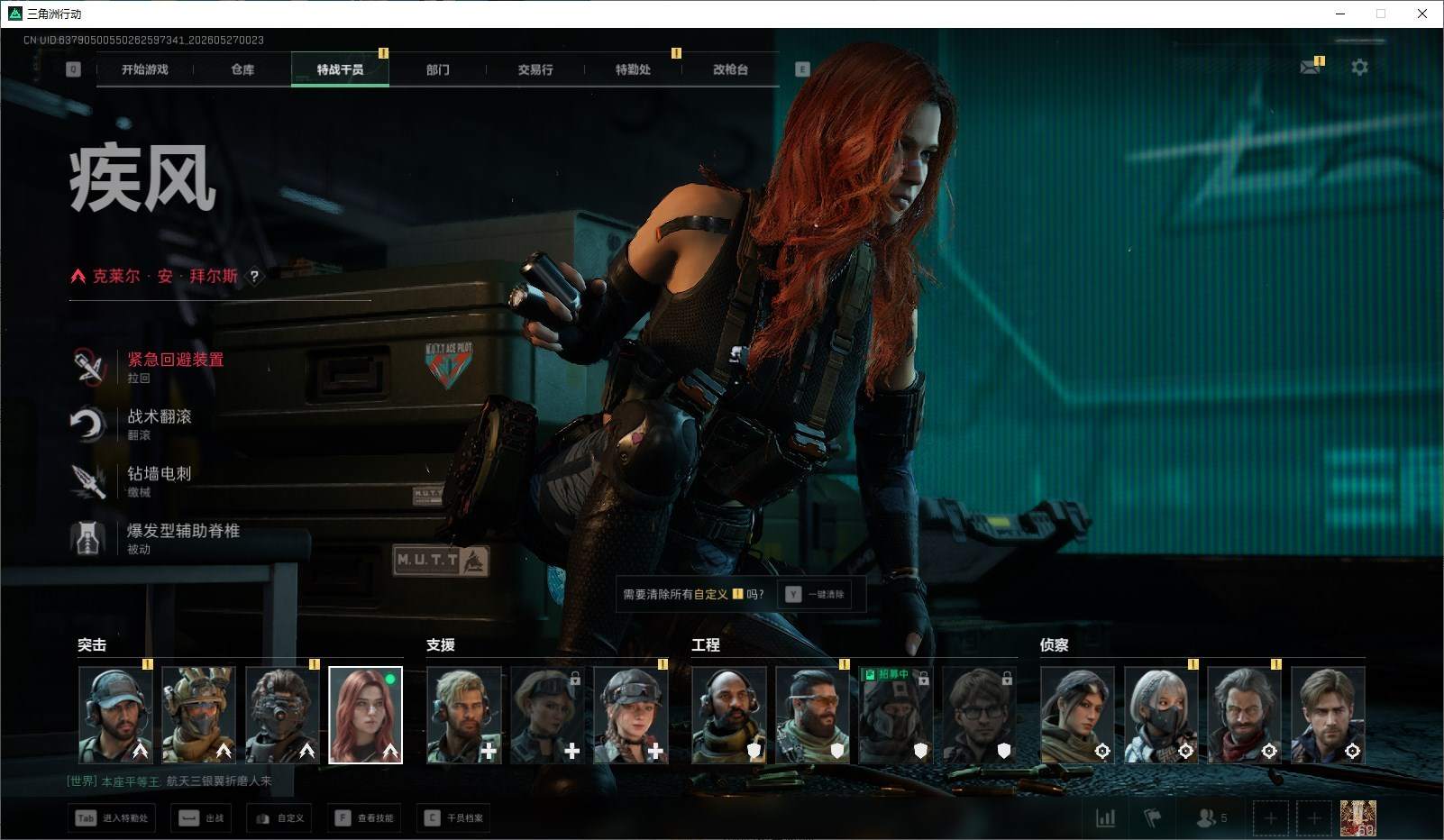Select the 战术翻滚 skill icon
Image resolution: width=1444 pixels, height=840 pixels.
(x=88, y=424)
